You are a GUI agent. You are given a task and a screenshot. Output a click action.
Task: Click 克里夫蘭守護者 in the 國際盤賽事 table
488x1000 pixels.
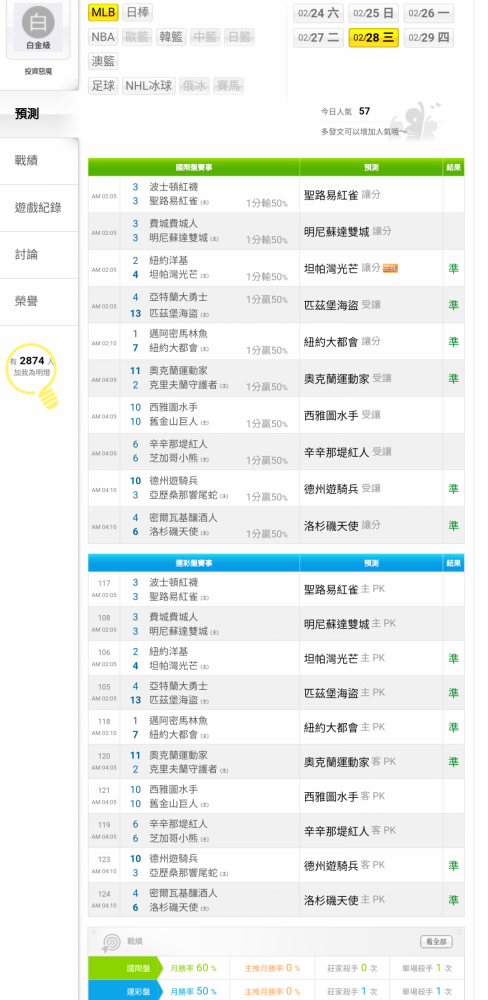point(183,385)
